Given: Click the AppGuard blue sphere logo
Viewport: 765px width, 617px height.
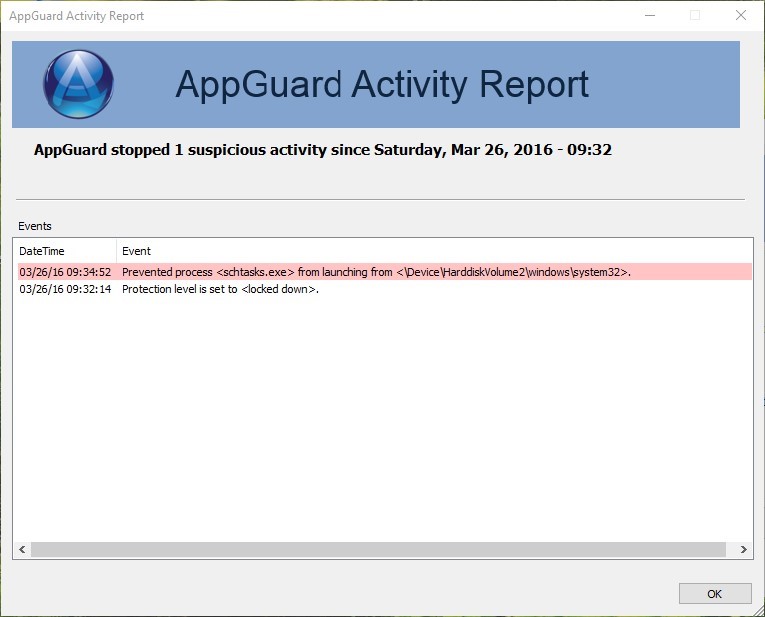Looking at the screenshot, I should tap(78, 84).
